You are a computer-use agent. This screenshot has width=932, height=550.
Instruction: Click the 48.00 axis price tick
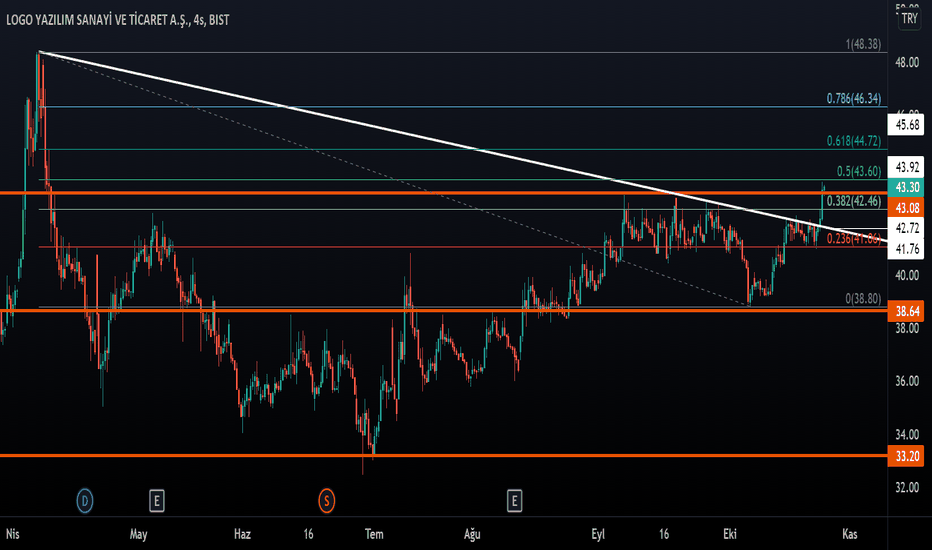click(907, 62)
